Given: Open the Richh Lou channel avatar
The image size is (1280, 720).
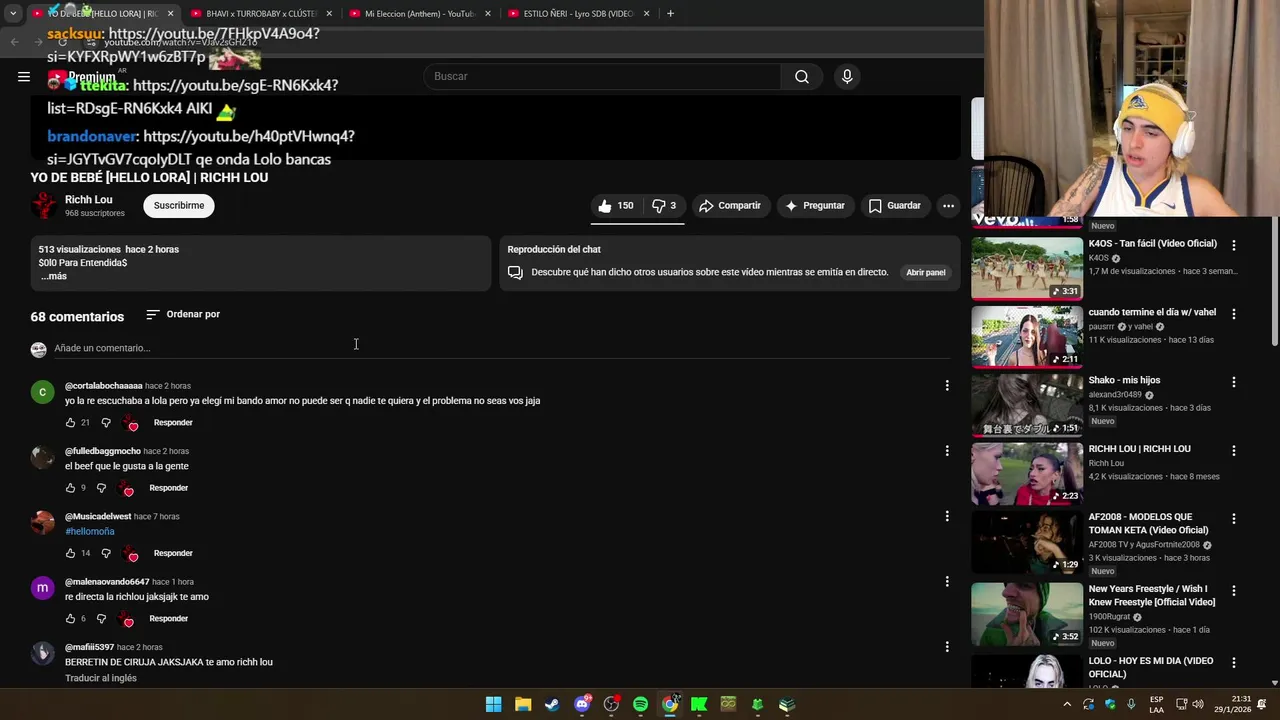Looking at the screenshot, I should 43,205.
